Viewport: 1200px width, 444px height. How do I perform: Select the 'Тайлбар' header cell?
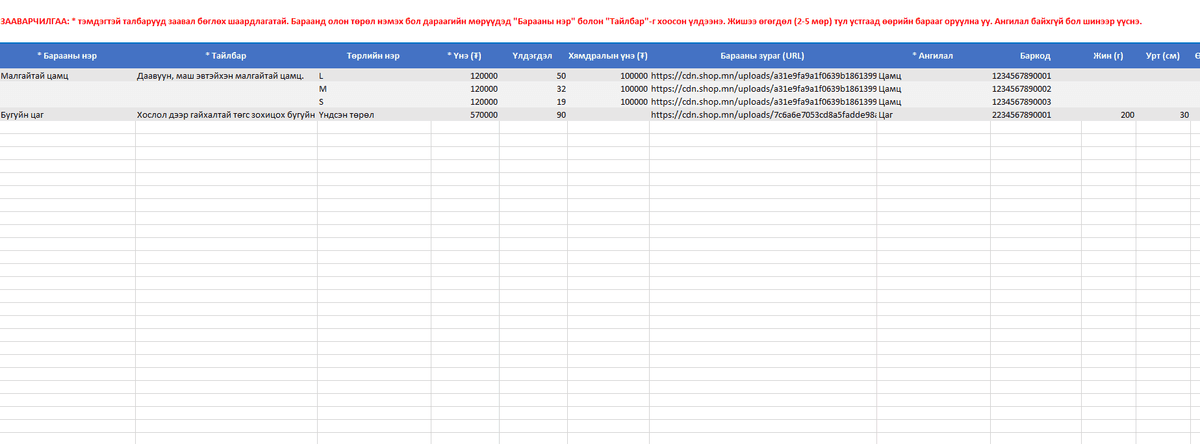226,56
